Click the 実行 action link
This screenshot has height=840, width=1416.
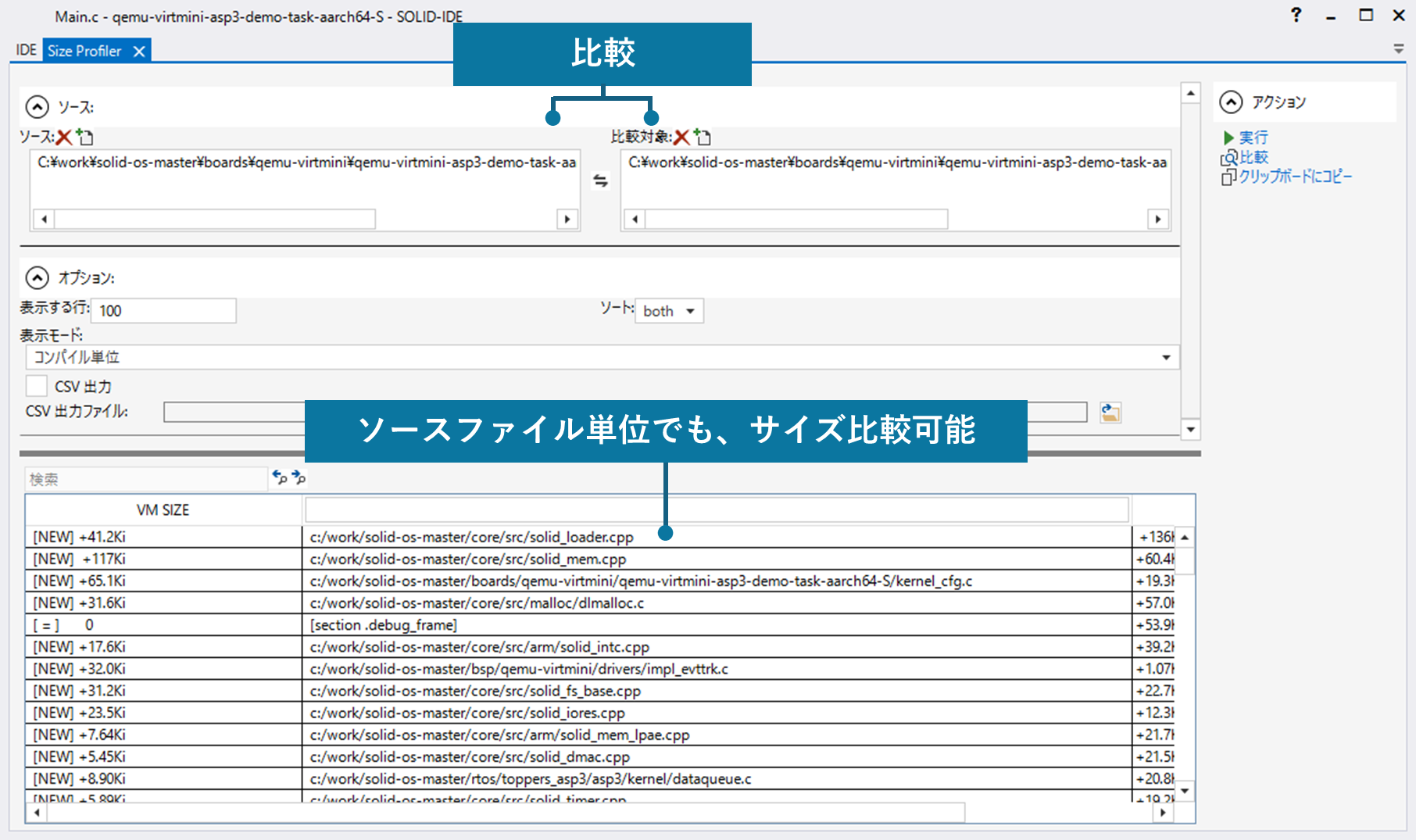[1253, 138]
